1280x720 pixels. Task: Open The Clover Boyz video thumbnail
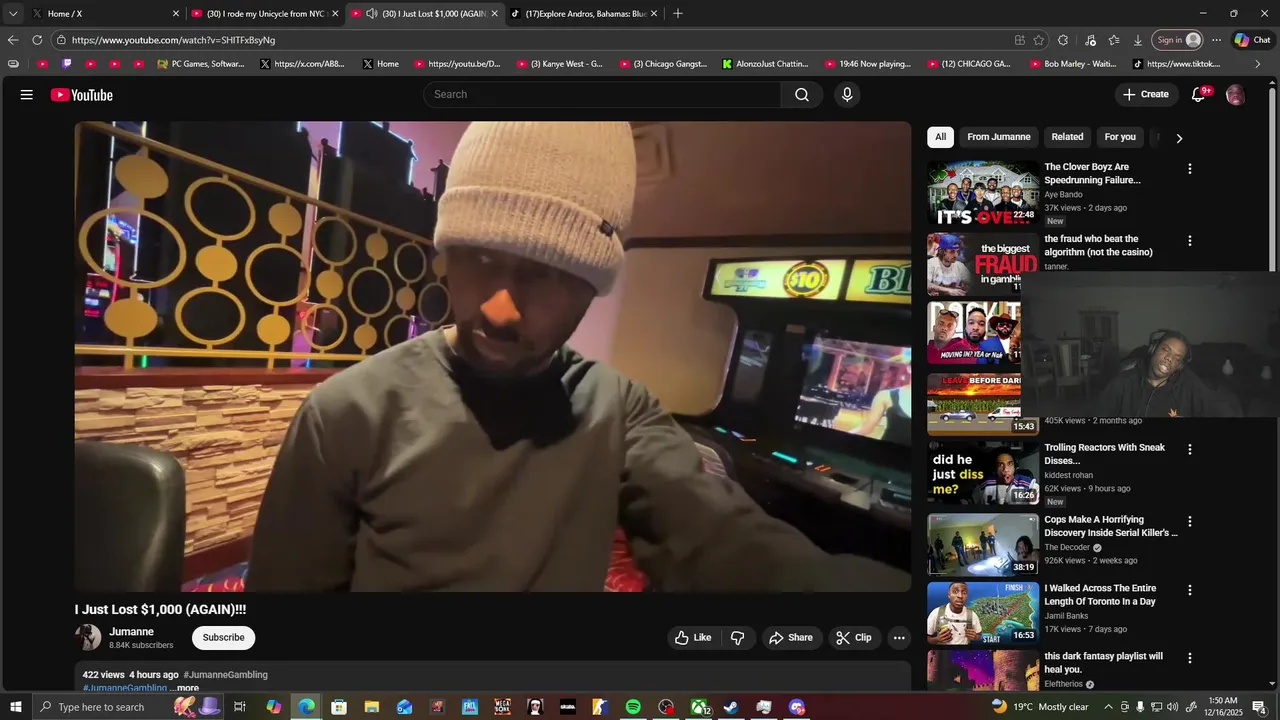982,194
